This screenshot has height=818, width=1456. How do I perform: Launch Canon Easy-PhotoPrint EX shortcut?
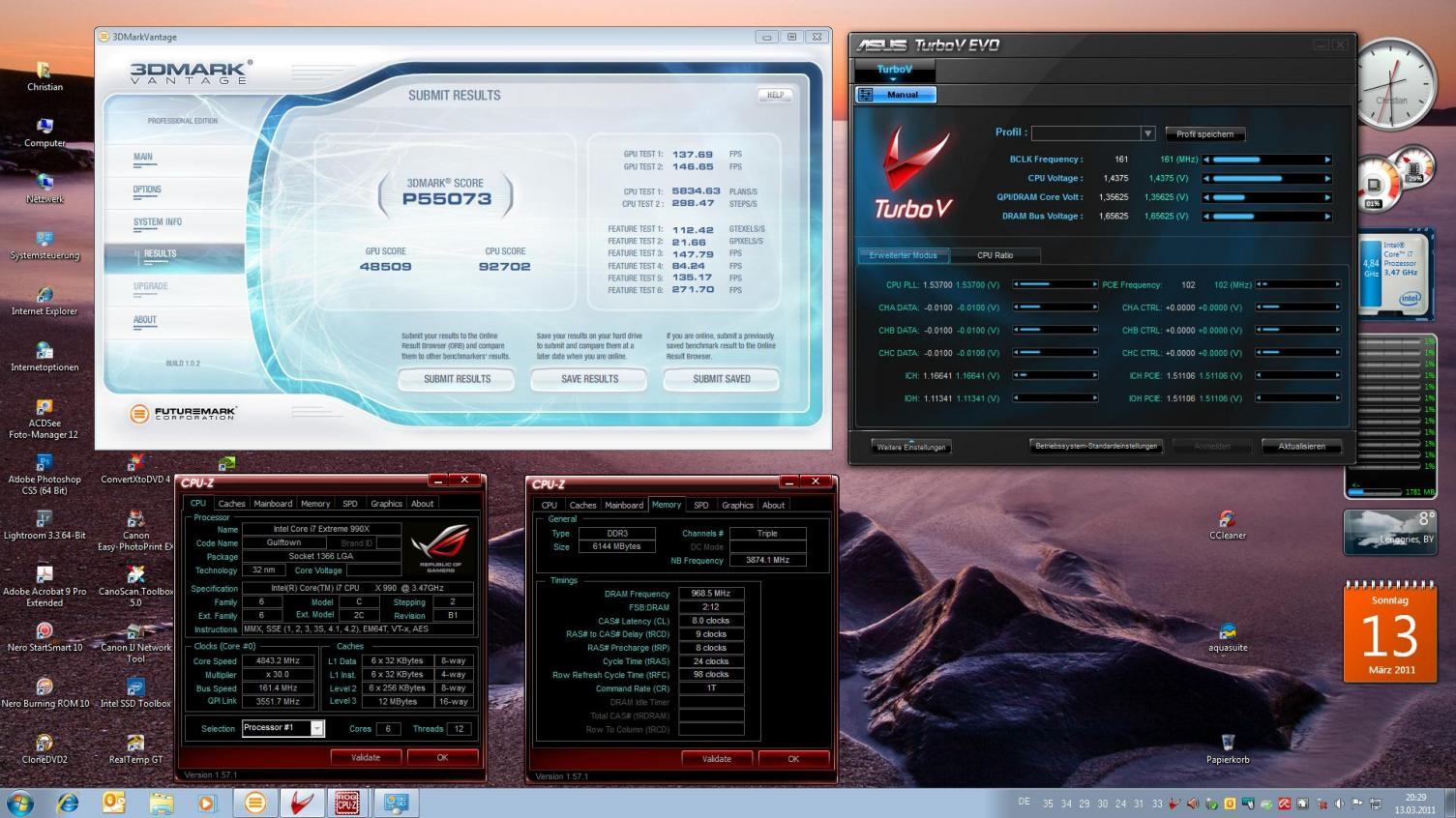pyautogui.click(x=135, y=530)
